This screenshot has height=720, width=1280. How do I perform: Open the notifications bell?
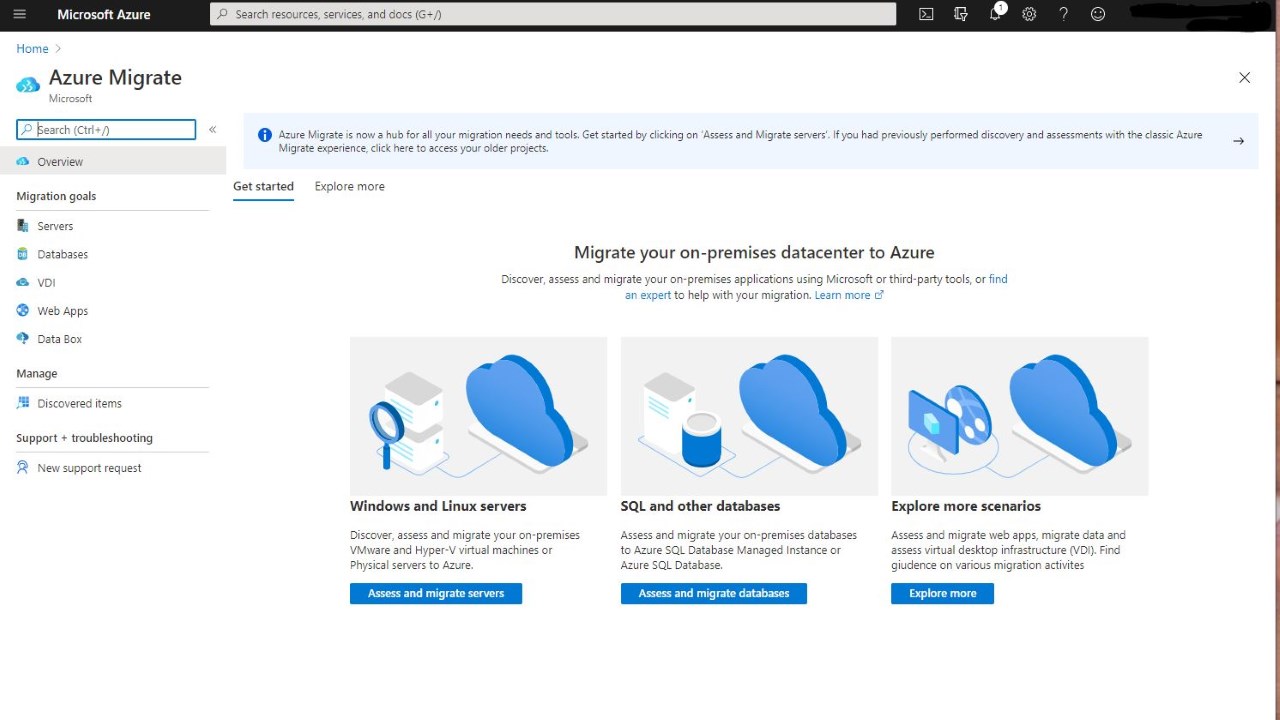pyautogui.click(x=995, y=14)
